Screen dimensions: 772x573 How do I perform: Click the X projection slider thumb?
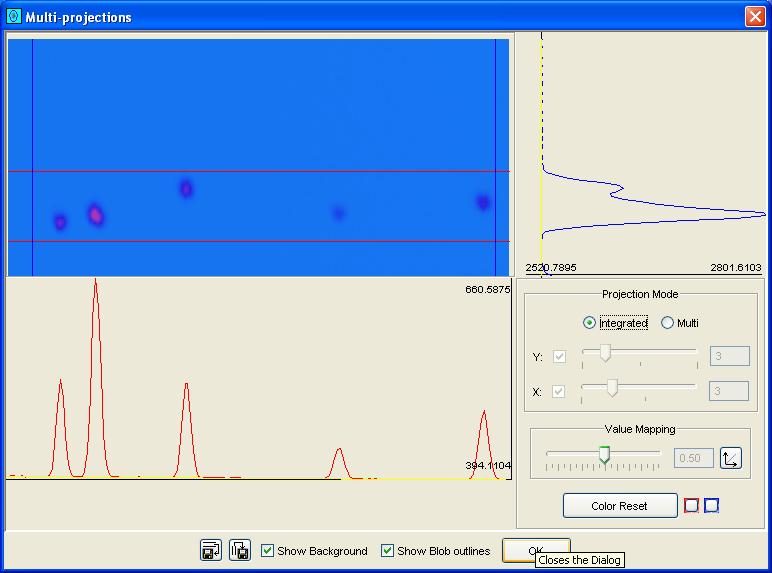coord(612,388)
